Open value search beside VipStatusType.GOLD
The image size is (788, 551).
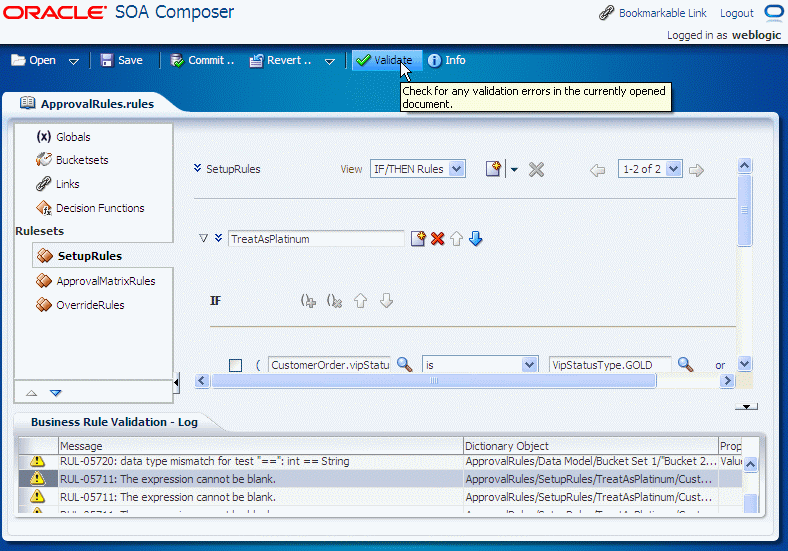coord(685,364)
